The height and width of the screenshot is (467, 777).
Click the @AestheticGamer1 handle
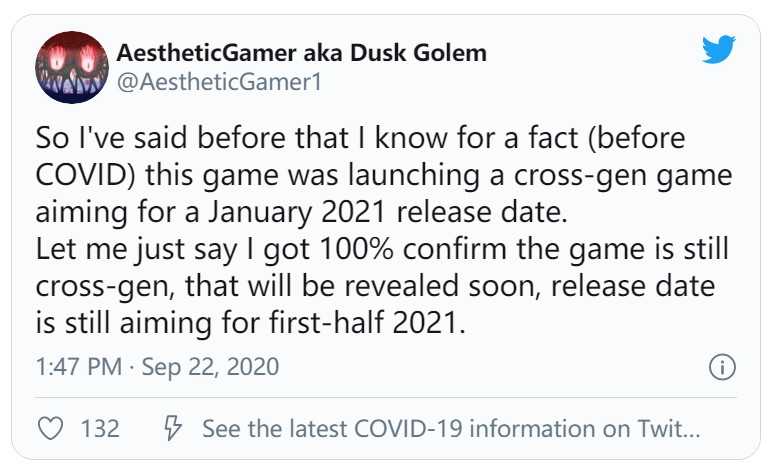click(220, 83)
